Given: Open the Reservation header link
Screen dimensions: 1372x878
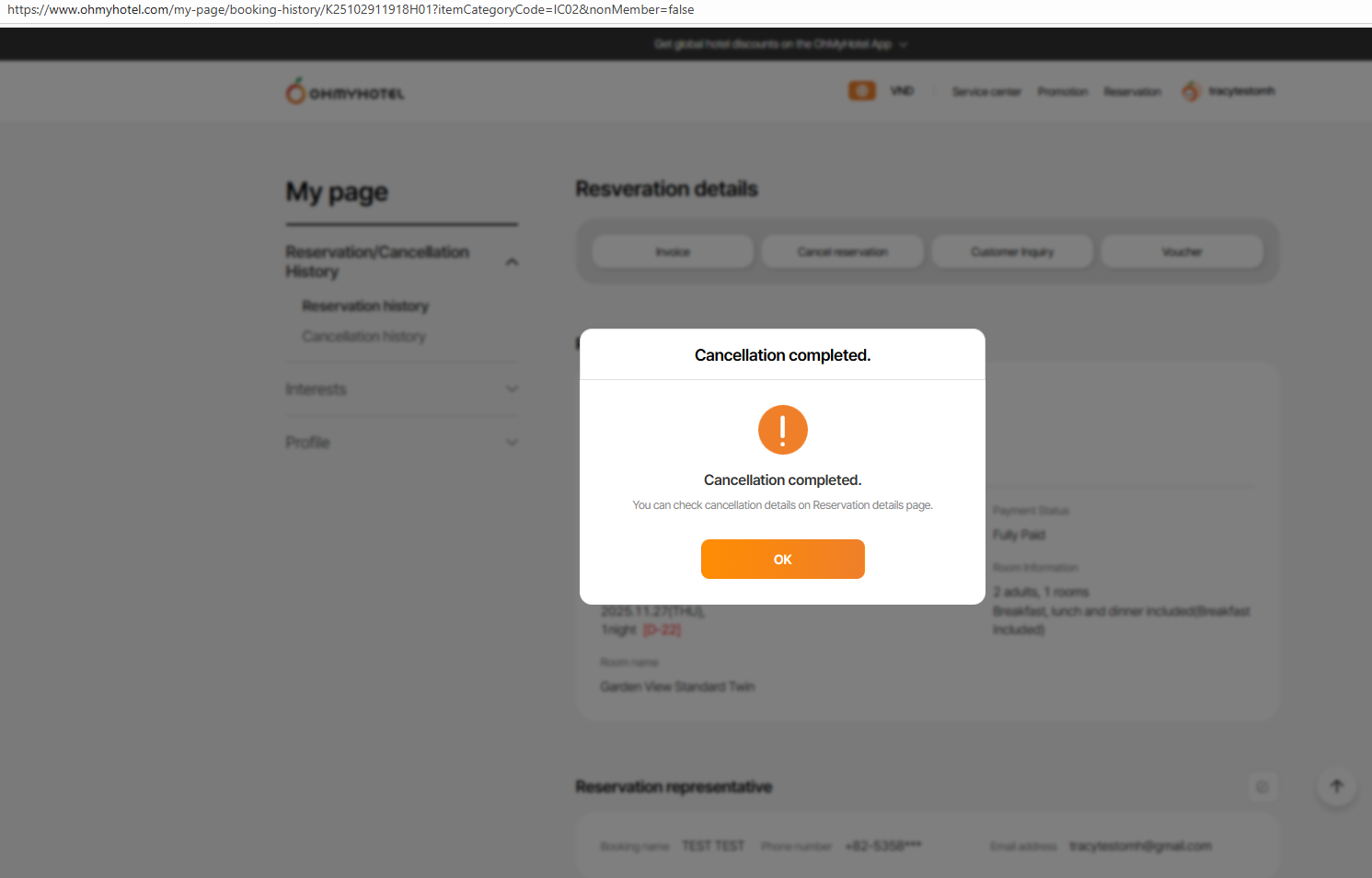Looking at the screenshot, I should [x=1133, y=91].
